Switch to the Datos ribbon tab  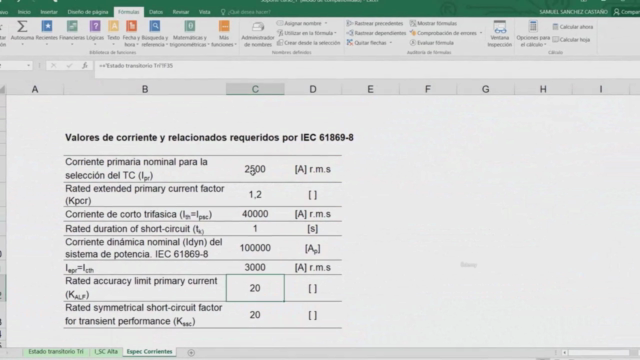click(156, 12)
